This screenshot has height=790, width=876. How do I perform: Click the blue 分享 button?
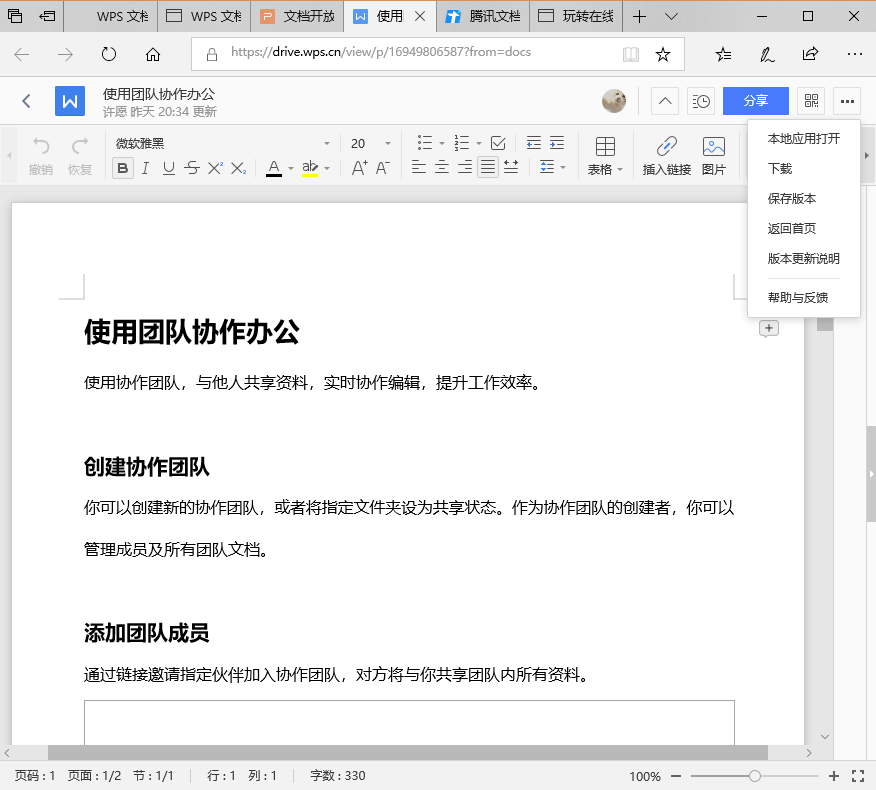pos(755,101)
